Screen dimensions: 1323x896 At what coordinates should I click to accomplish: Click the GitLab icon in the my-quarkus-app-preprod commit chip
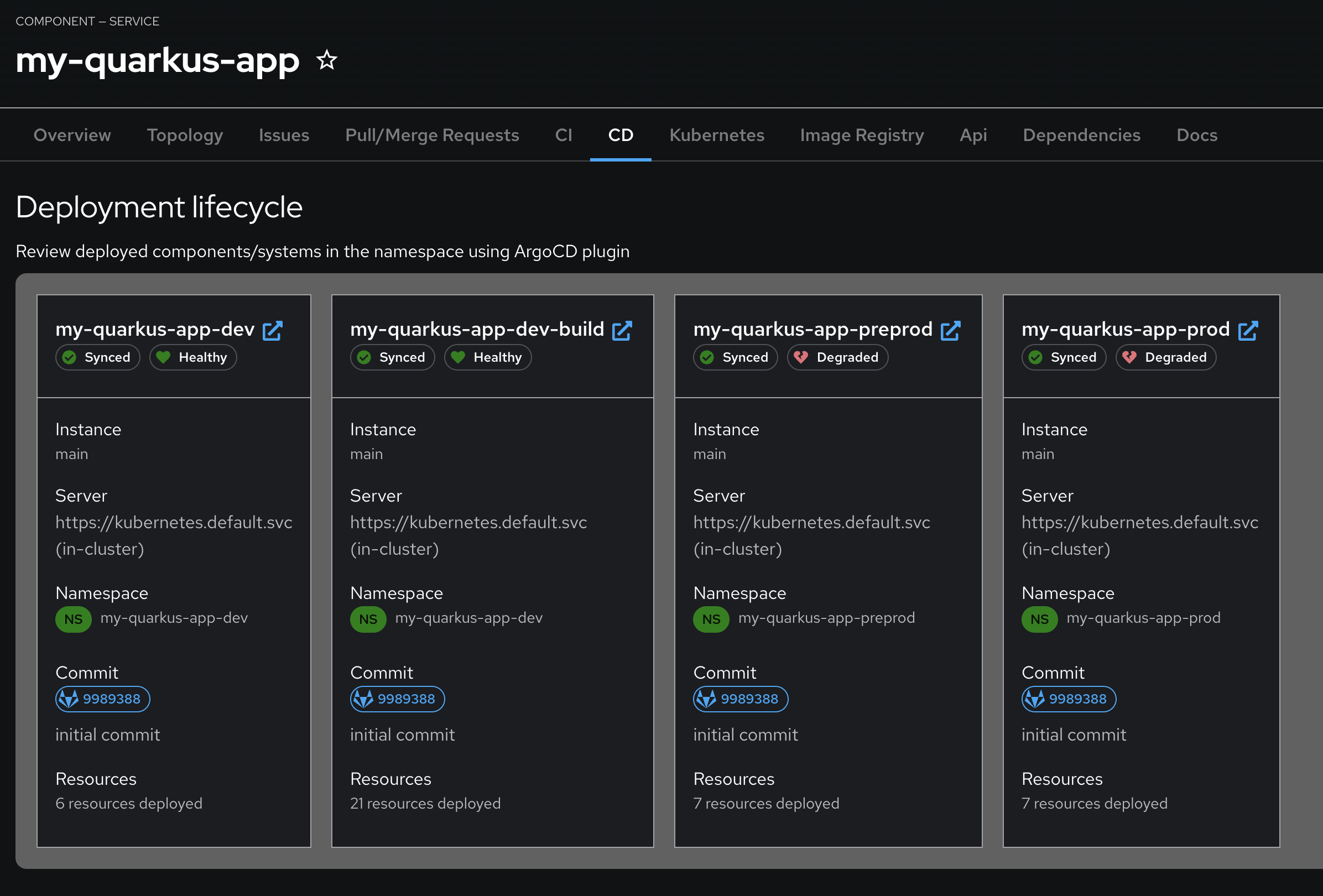point(706,699)
